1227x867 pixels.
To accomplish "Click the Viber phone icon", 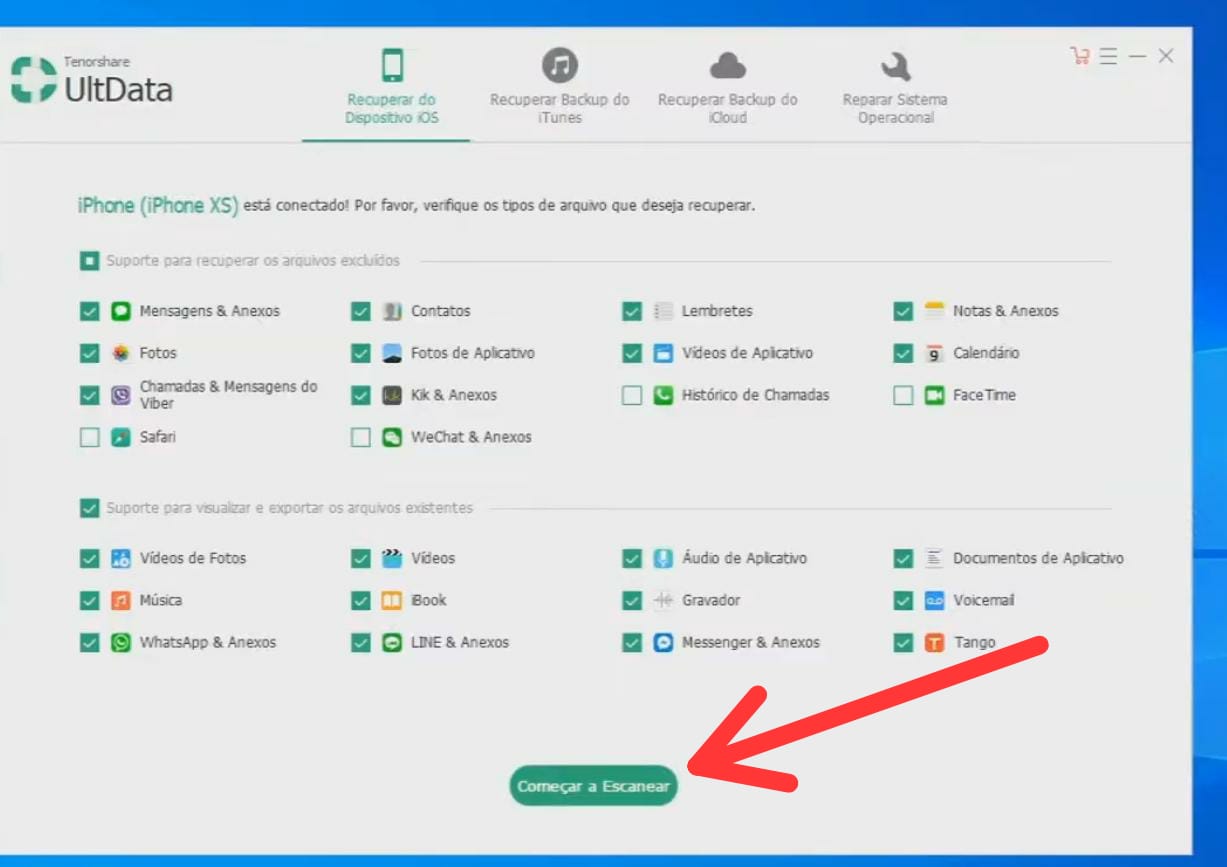I will (x=121, y=395).
